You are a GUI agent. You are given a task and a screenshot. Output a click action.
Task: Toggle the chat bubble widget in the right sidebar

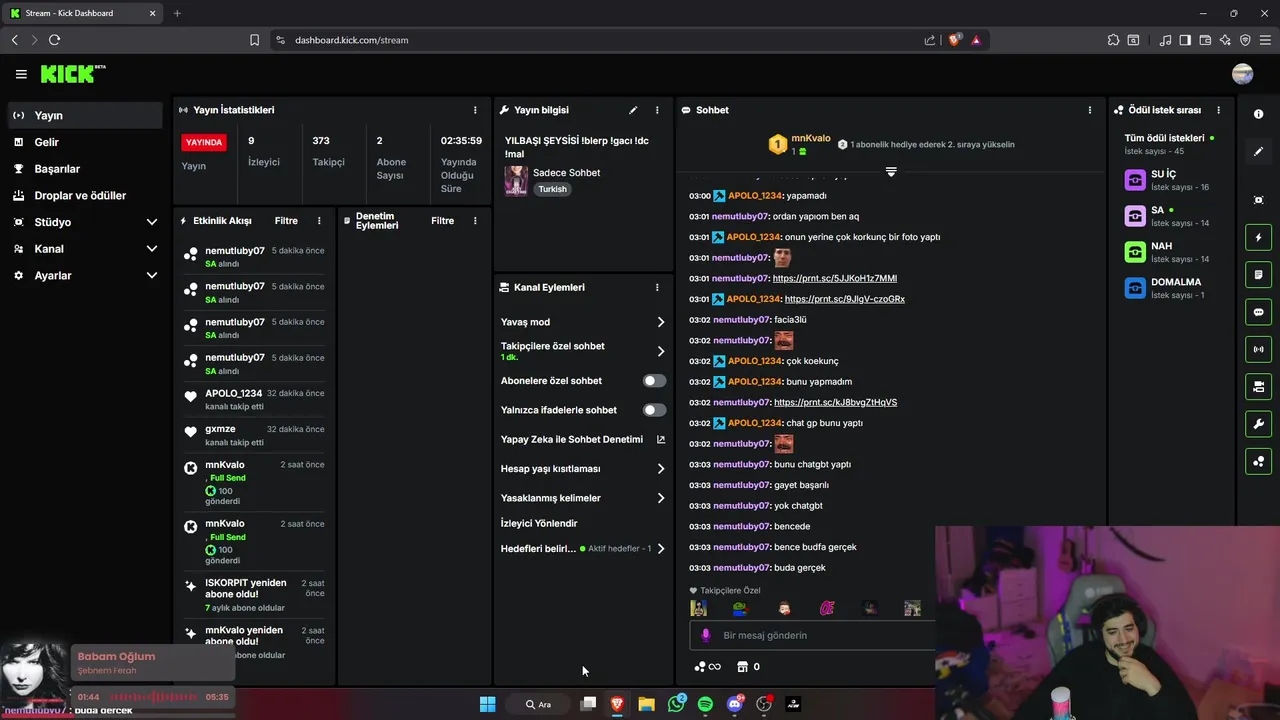(x=1258, y=312)
